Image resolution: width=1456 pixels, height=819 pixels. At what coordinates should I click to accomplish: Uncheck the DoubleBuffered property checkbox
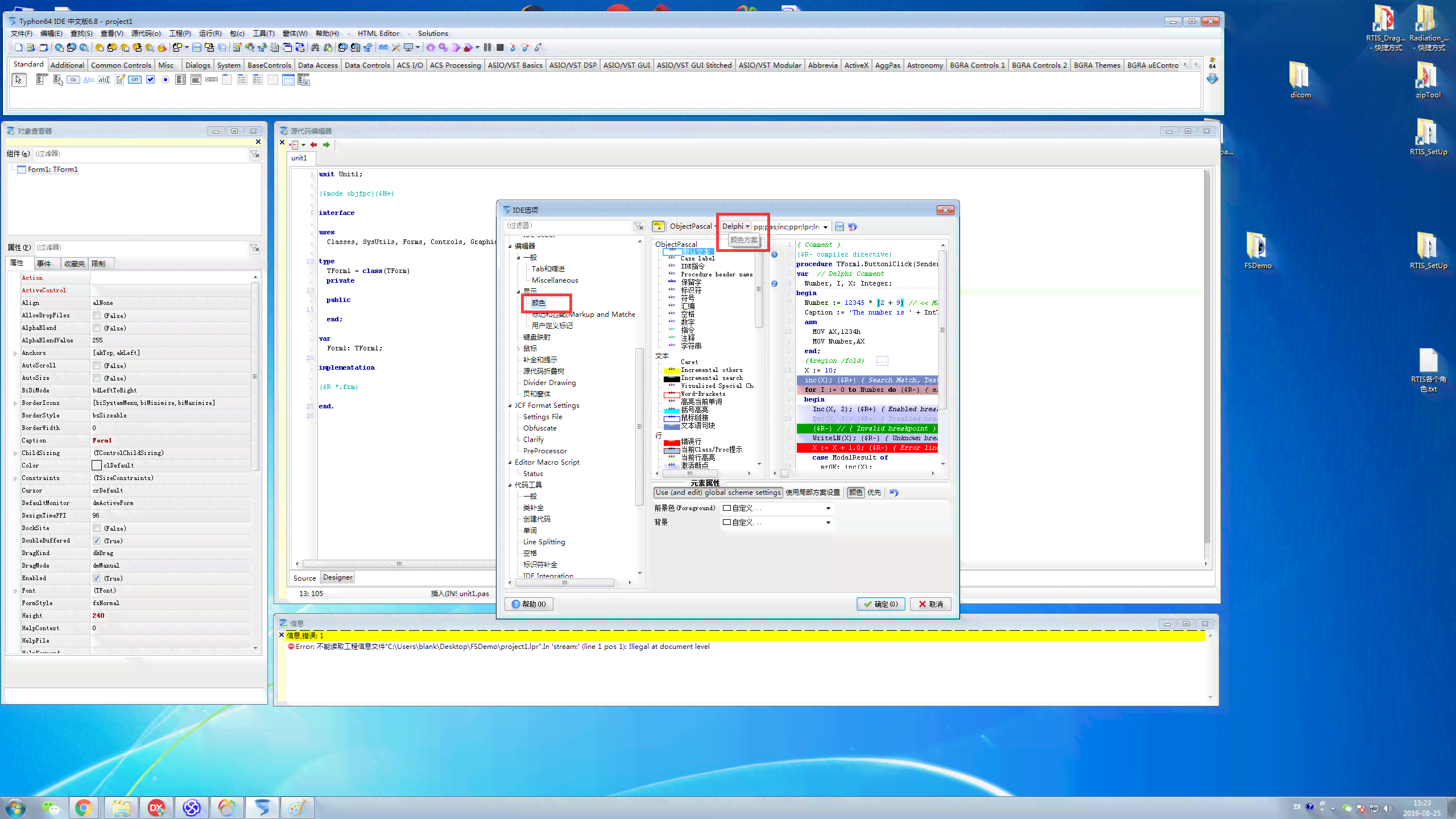(x=97, y=541)
